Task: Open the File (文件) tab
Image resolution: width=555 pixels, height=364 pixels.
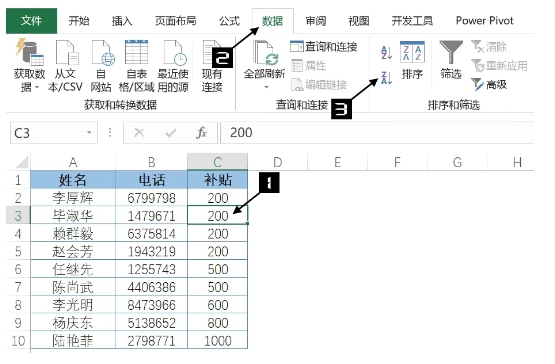Action: (x=32, y=21)
